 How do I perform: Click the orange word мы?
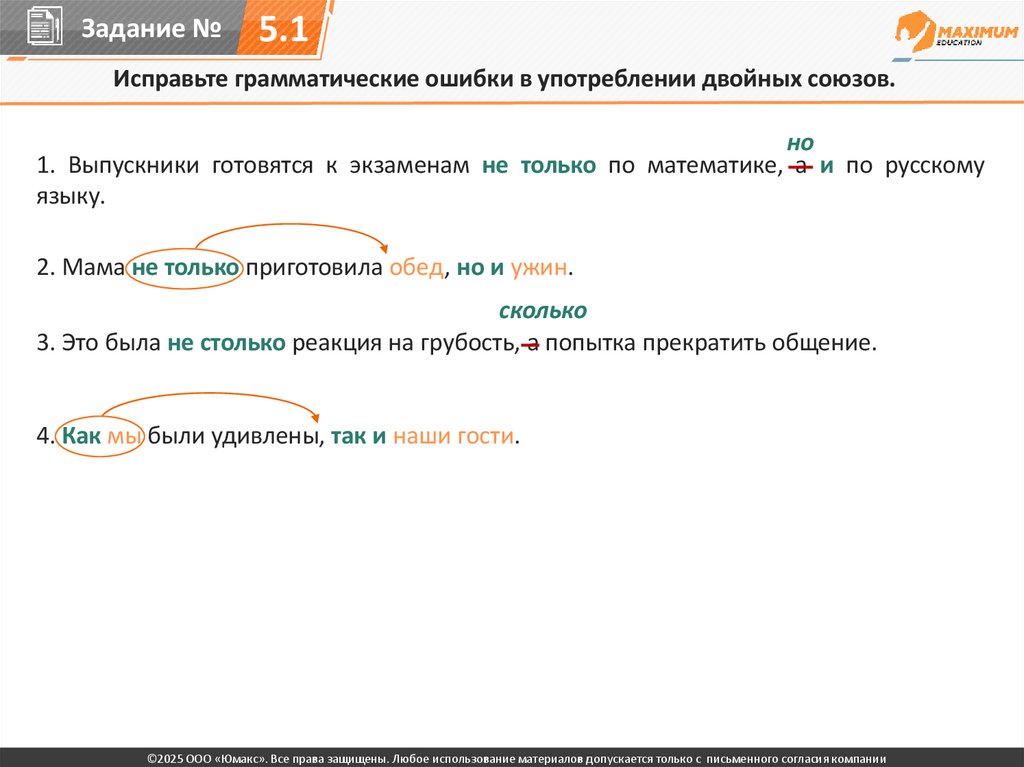[x=123, y=436]
